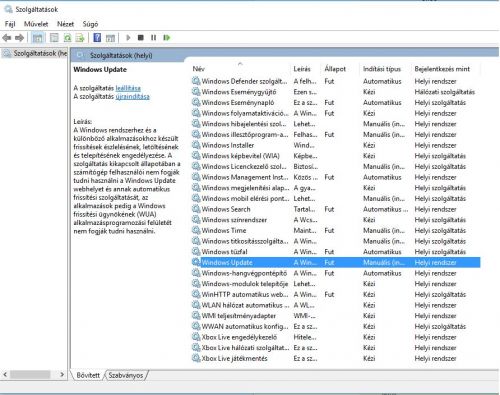Click the Stop service square icon
Screen dimensions: 500x395
pos(141,38)
